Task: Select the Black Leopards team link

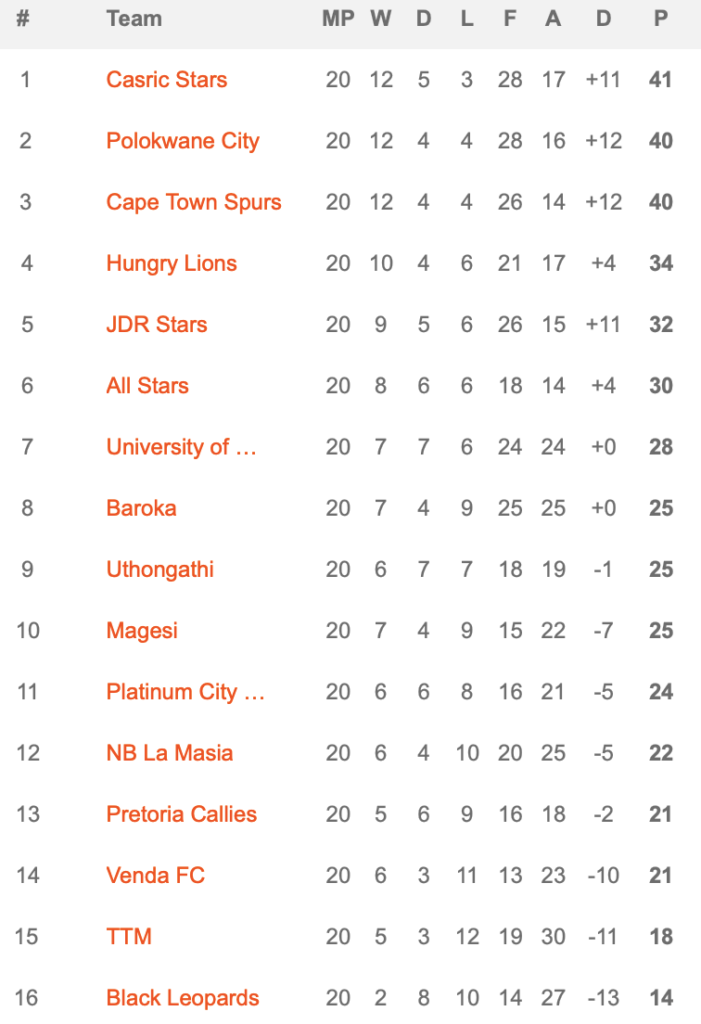Action: 182,998
